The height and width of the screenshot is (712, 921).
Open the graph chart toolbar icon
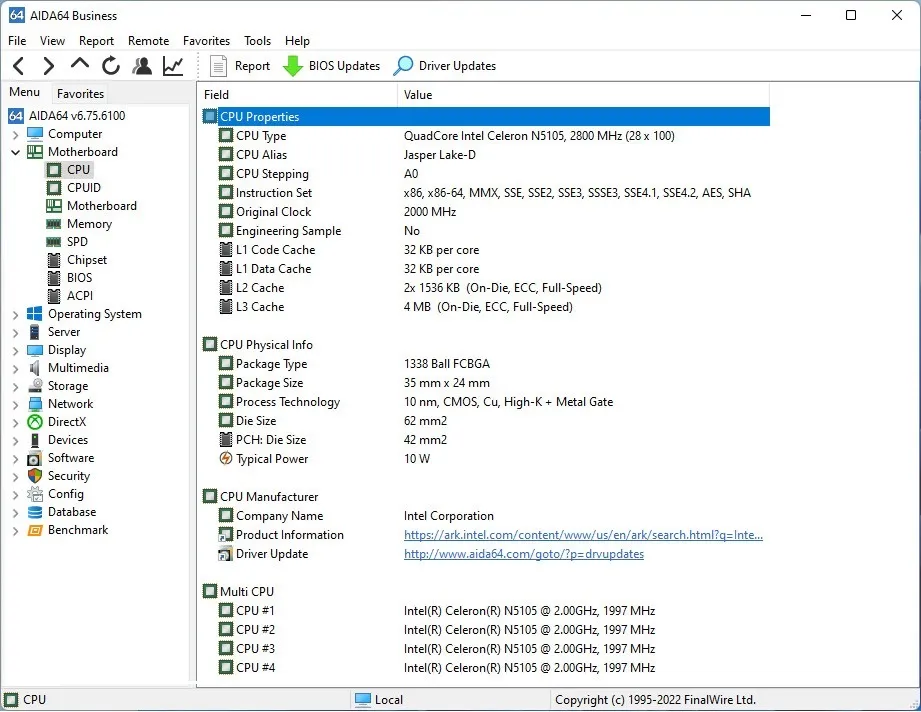click(173, 66)
